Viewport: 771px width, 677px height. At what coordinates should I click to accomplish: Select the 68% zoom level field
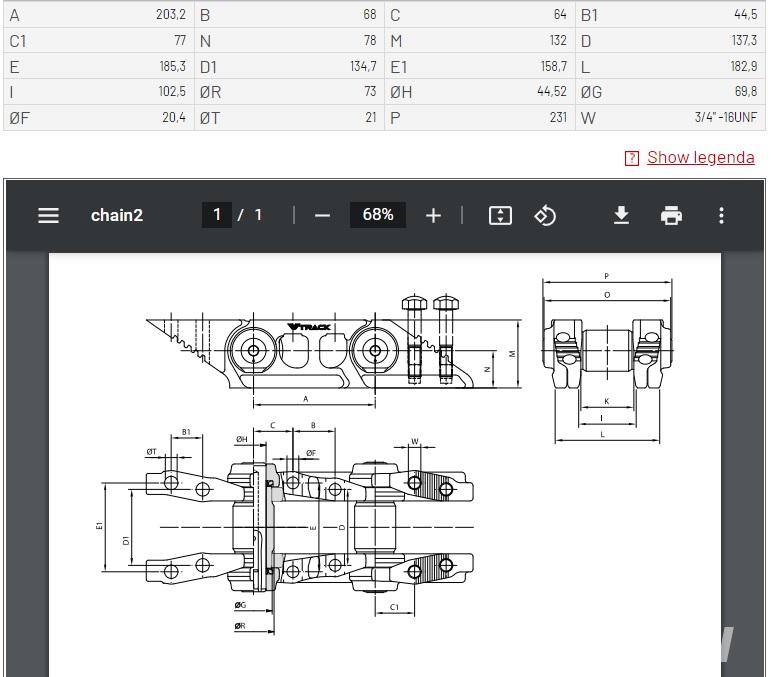[378, 215]
